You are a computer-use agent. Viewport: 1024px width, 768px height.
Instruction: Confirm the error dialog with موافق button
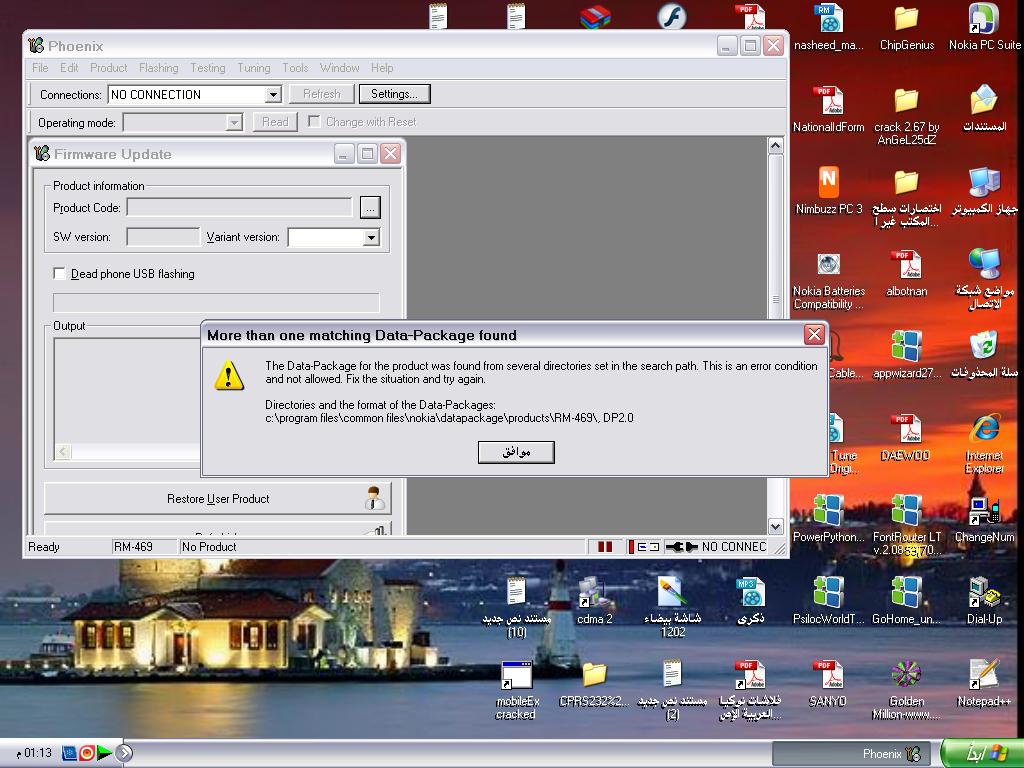pyautogui.click(x=517, y=452)
